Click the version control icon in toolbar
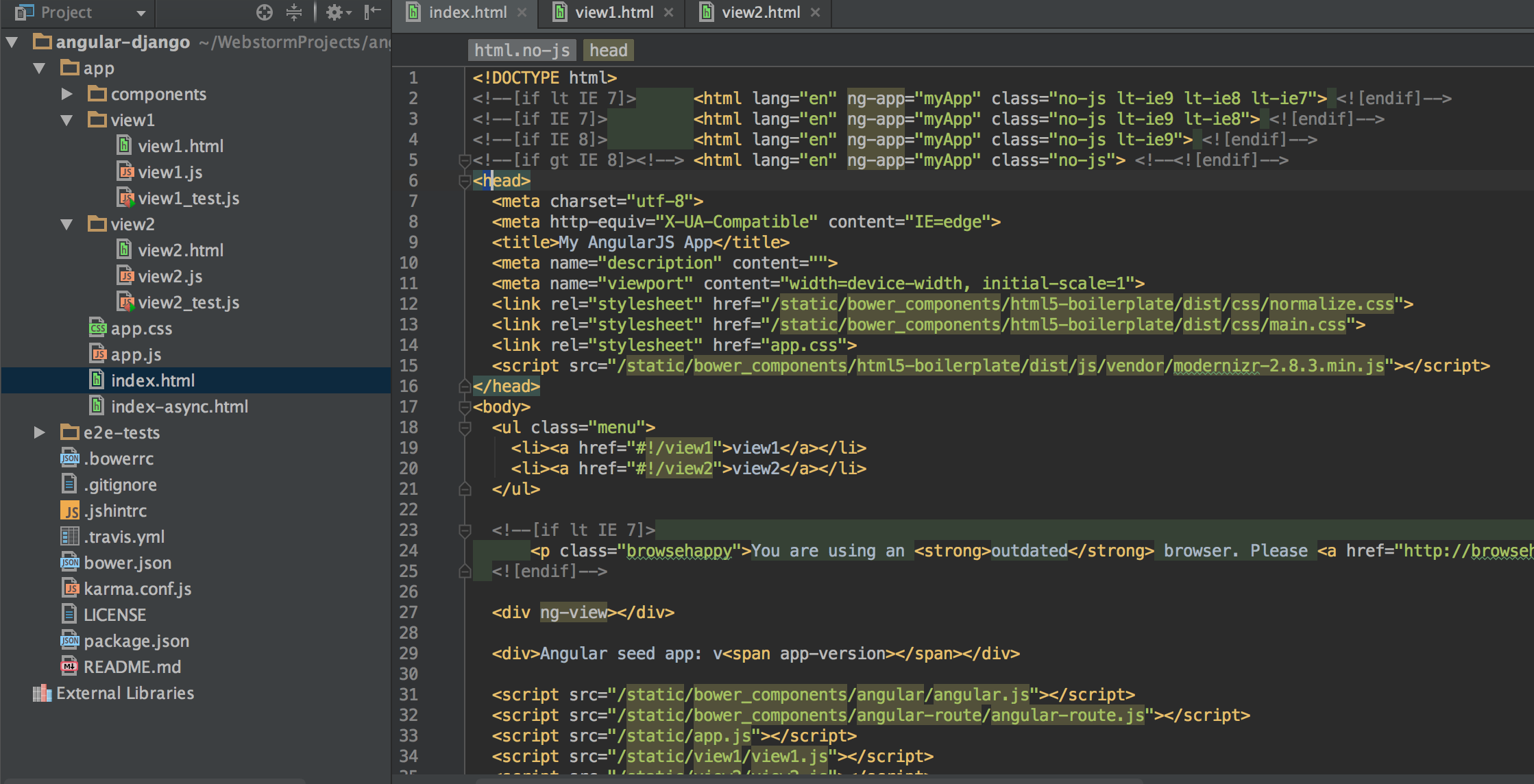The image size is (1534, 784). pyautogui.click(x=296, y=12)
